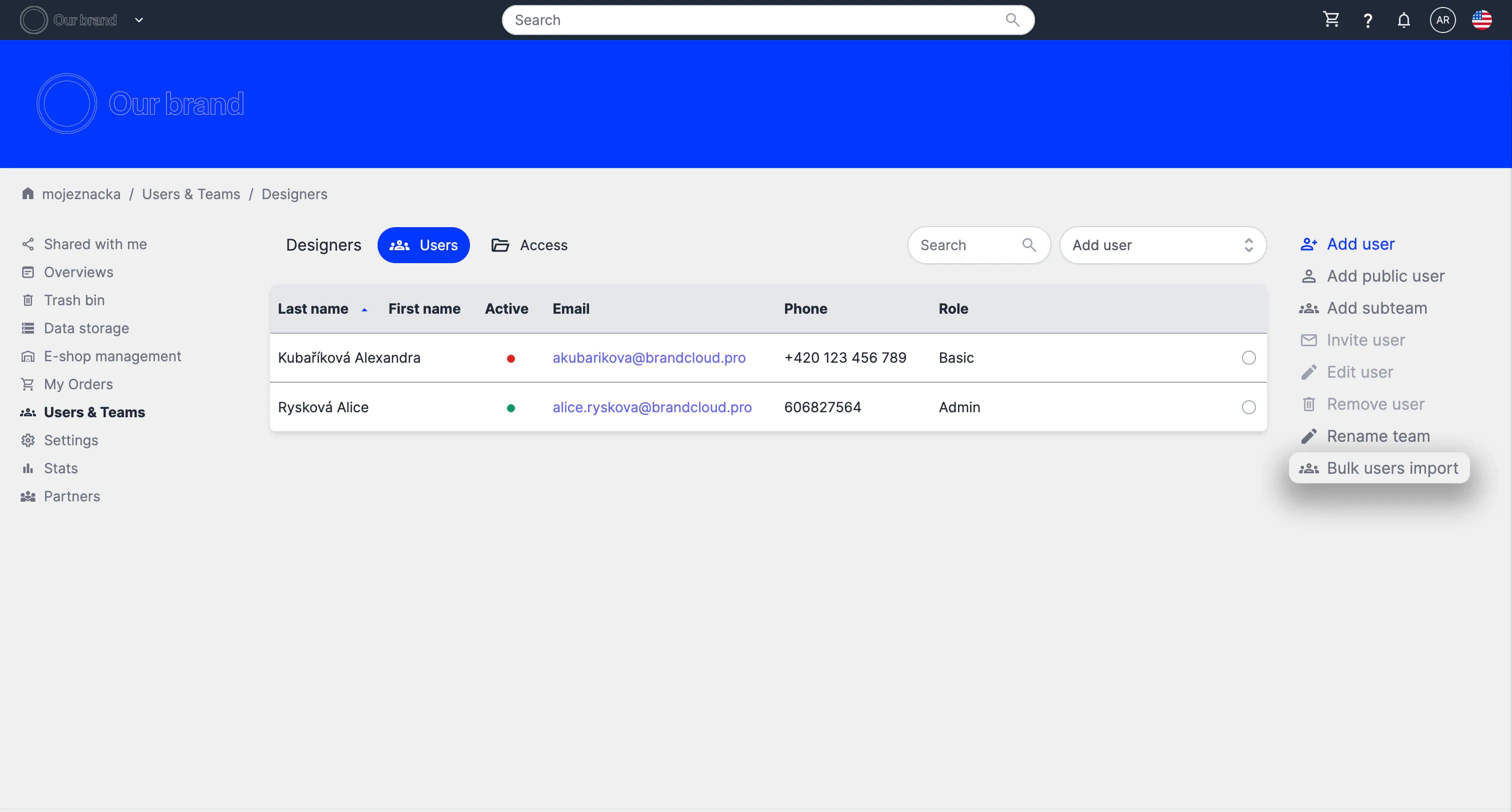Click Add subteam action
Screen dimensions: 1512x812
pos(1376,308)
